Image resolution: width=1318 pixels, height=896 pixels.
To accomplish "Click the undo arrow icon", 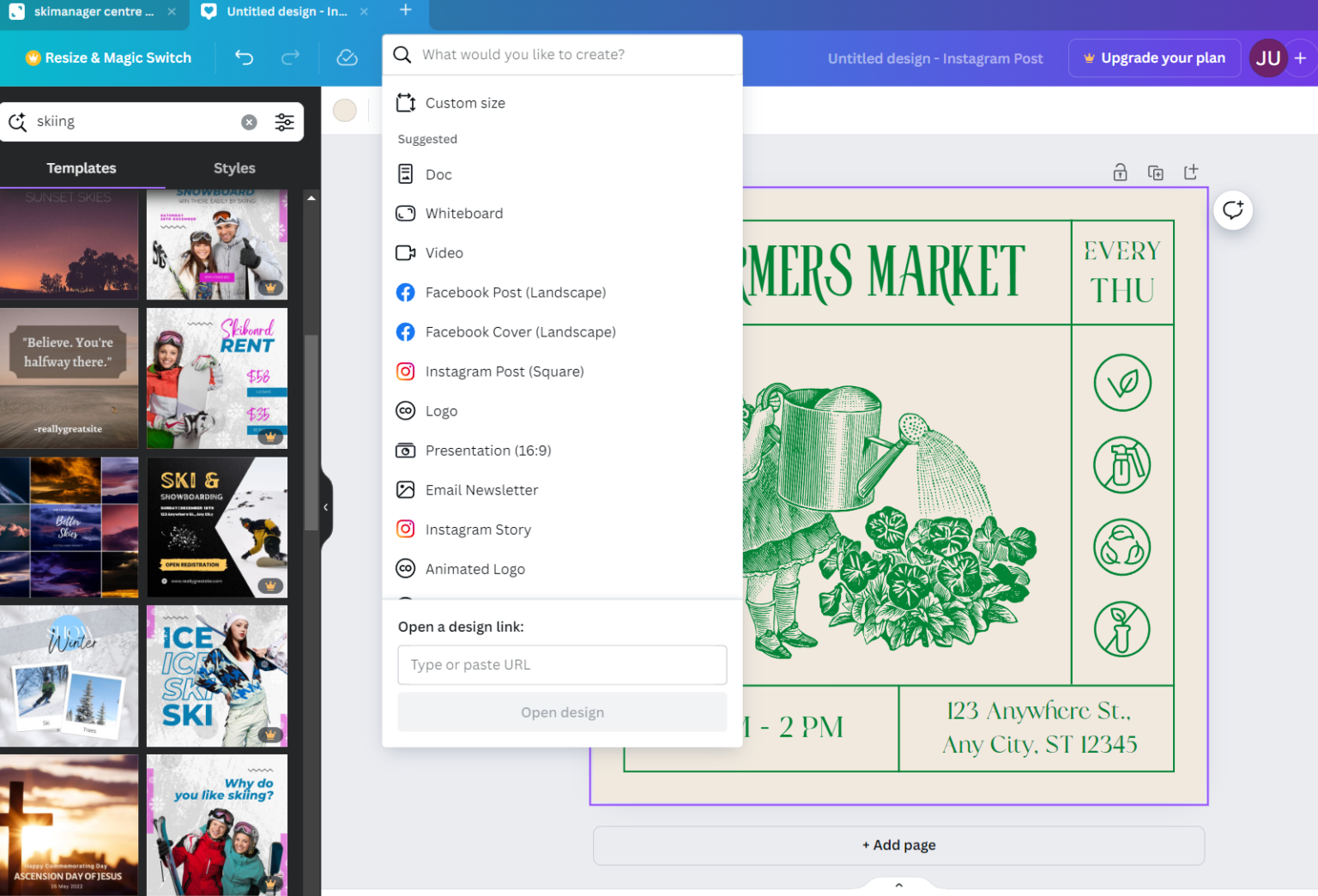I will click(245, 58).
